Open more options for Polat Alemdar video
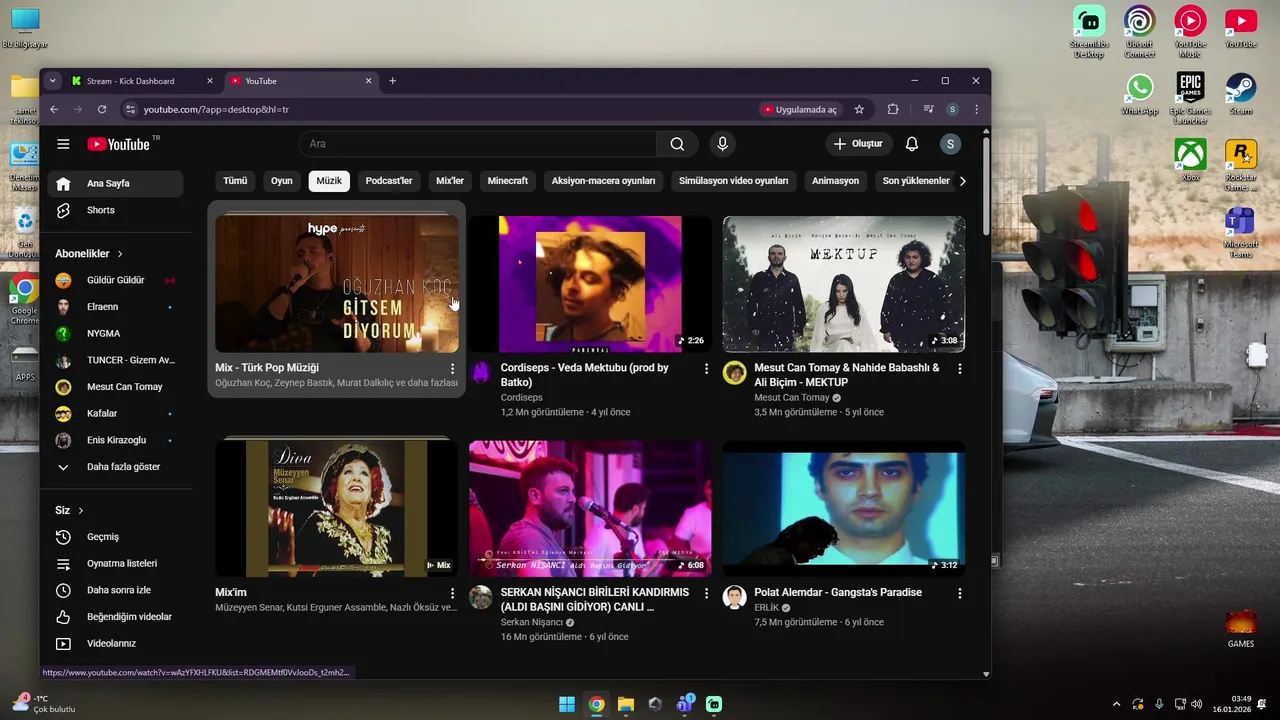Screen dimensions: 1280x720 click(x=960, y=593)
